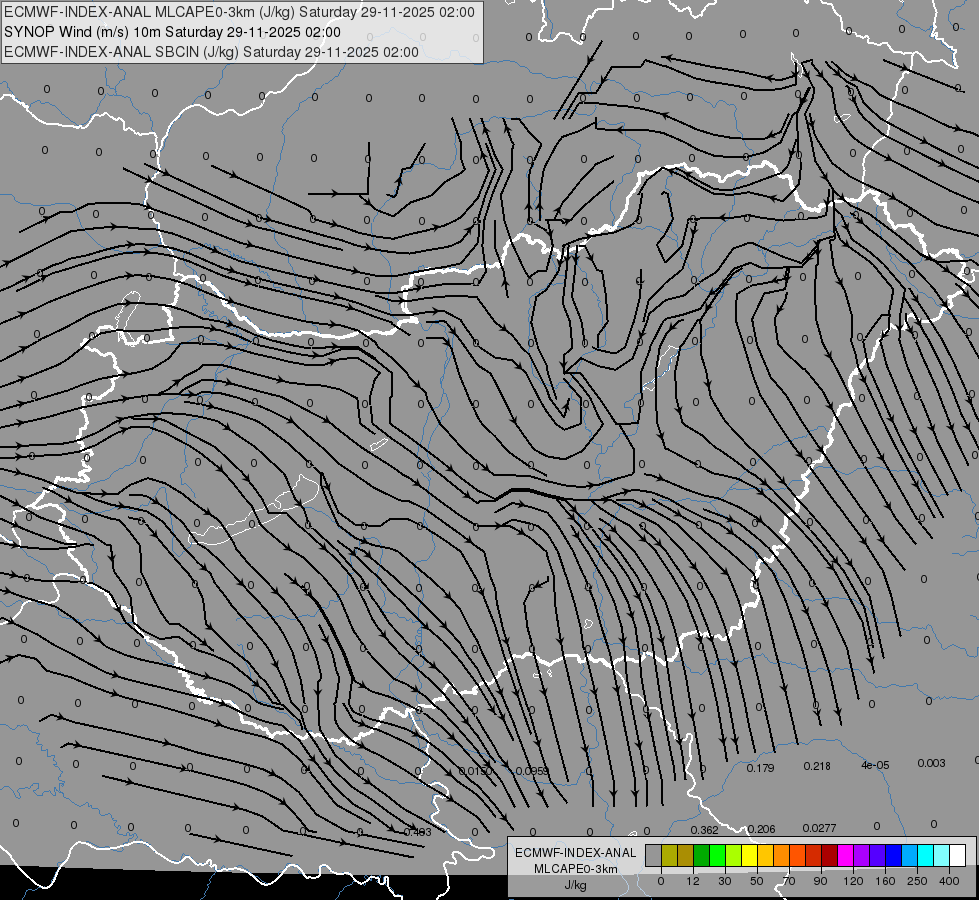Click the dark green legend swatch at 12
The width and height of the screenshot is (979, 900).
[x=701, y=855]
